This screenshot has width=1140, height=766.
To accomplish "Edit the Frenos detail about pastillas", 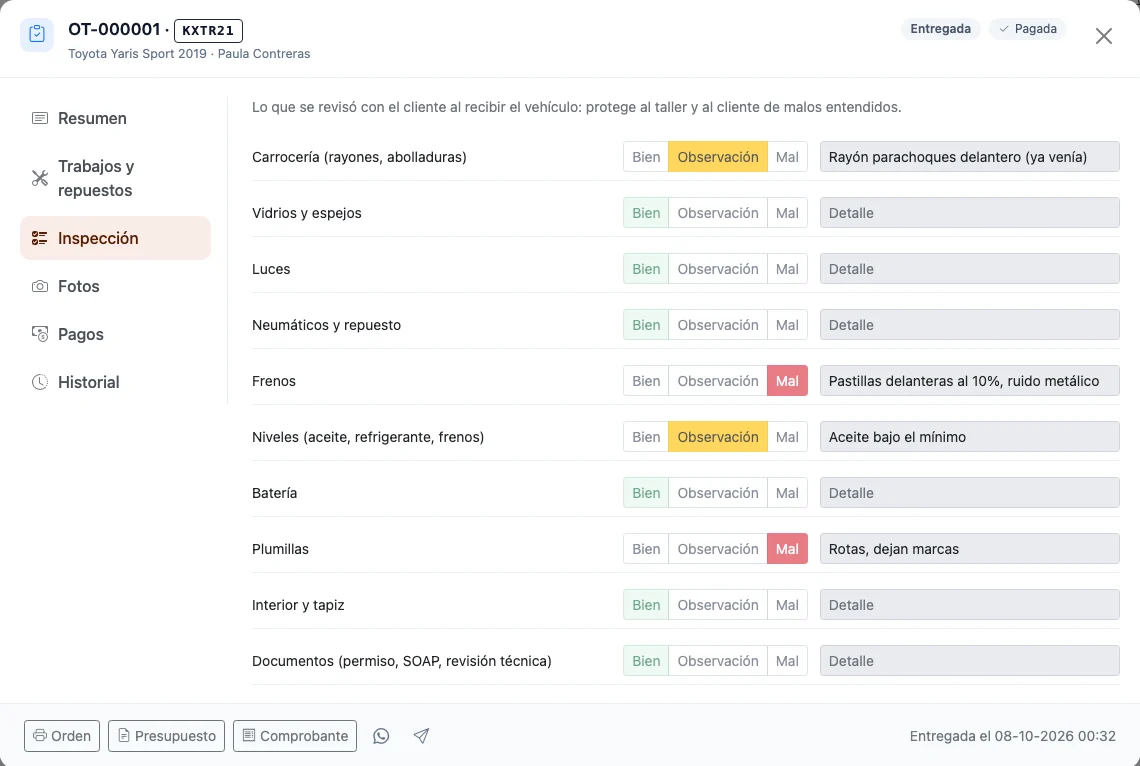I will pyautogui.click(x=970, y=381).
